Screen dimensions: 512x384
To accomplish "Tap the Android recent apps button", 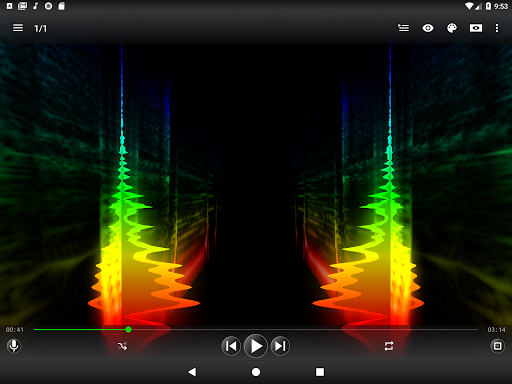I will 320,372.
